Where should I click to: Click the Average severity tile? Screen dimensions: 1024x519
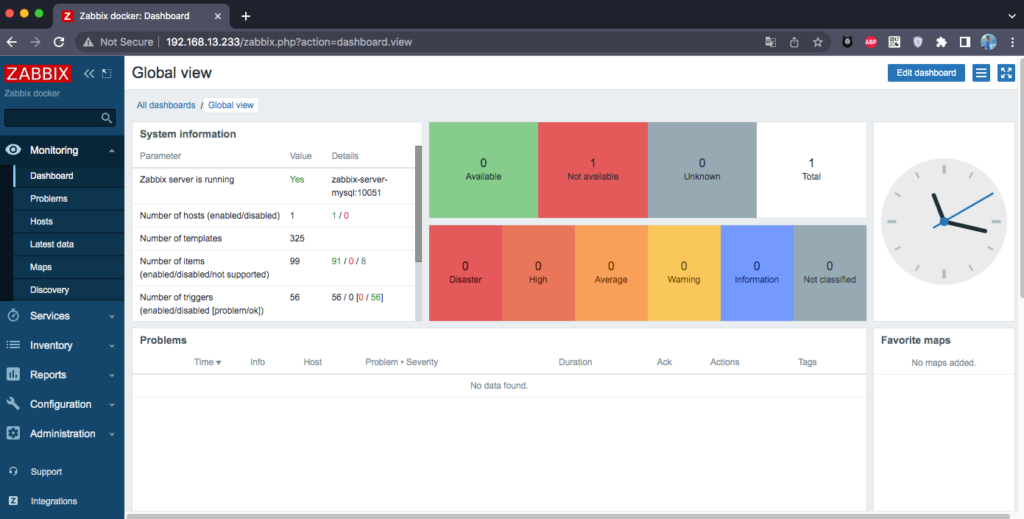click(x=611, y=273)
